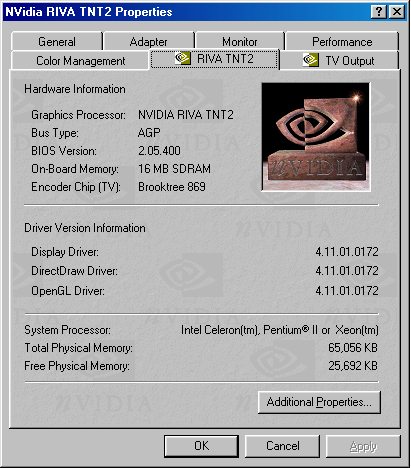The width and height of the screenshot is (411, 468).
Task: Click the System Processor value text
Action: 280,330
